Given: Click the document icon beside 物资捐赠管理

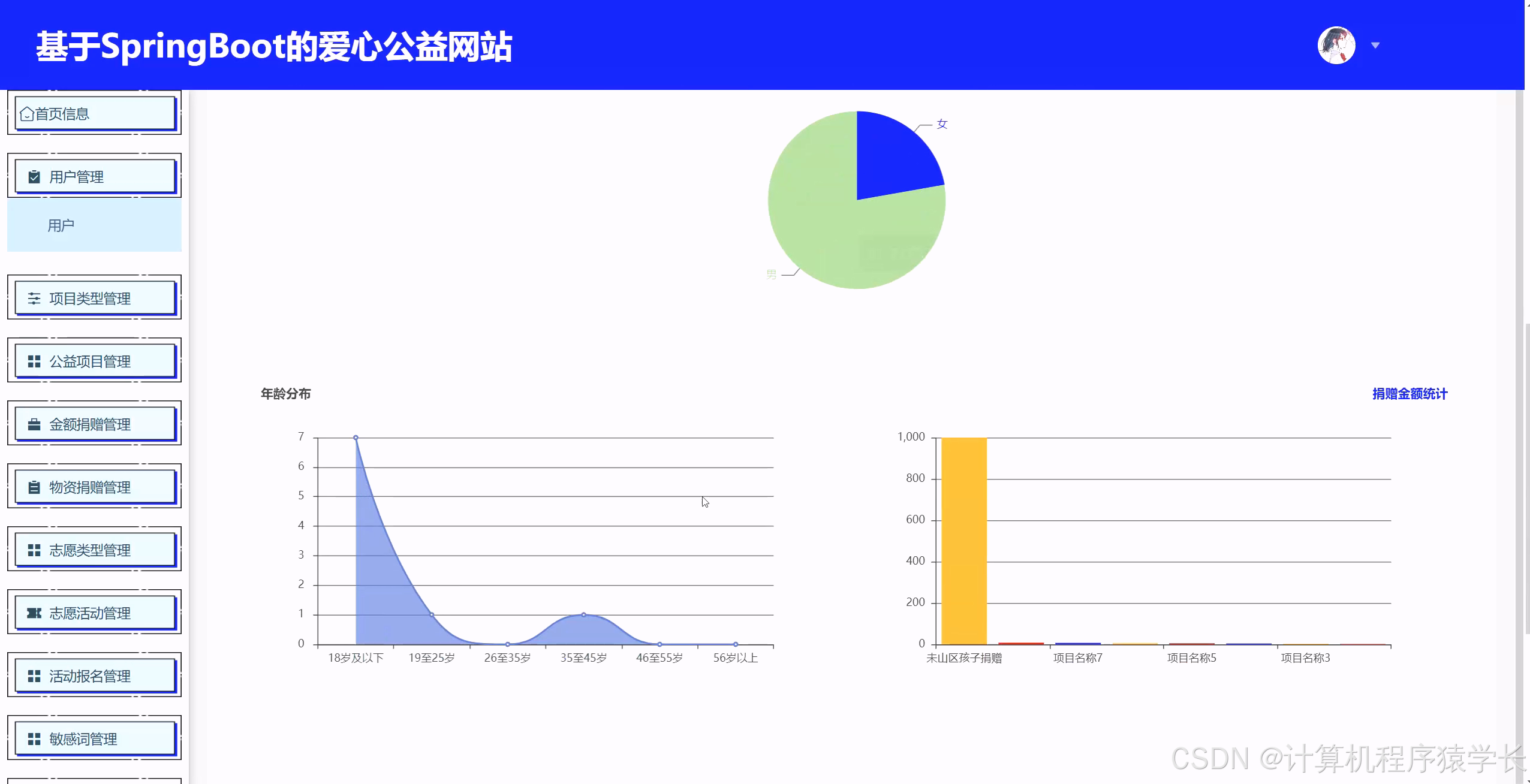Looking at the screenshot, I should (34, 487).
